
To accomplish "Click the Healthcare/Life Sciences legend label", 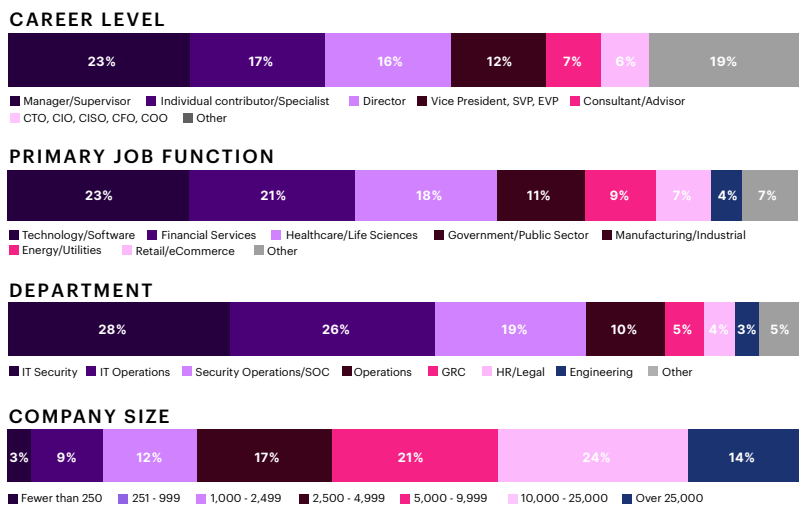I will [351, 235].
